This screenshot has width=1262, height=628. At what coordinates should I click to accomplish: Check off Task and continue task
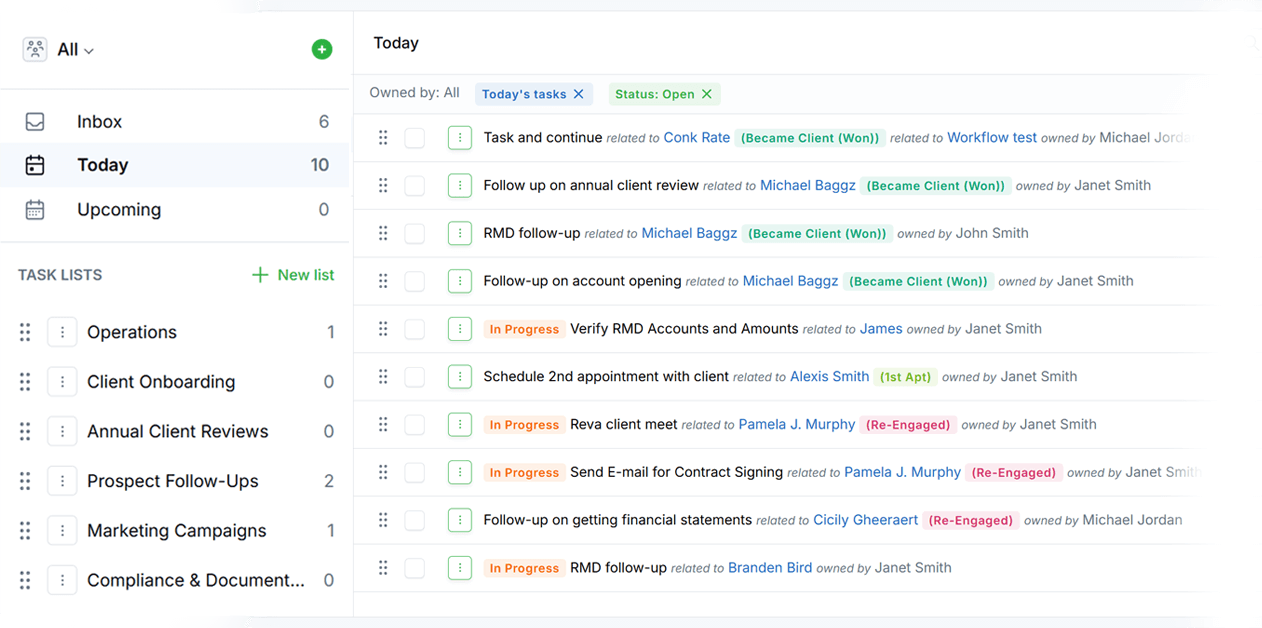pyautogui.click(x=415, y=138)
